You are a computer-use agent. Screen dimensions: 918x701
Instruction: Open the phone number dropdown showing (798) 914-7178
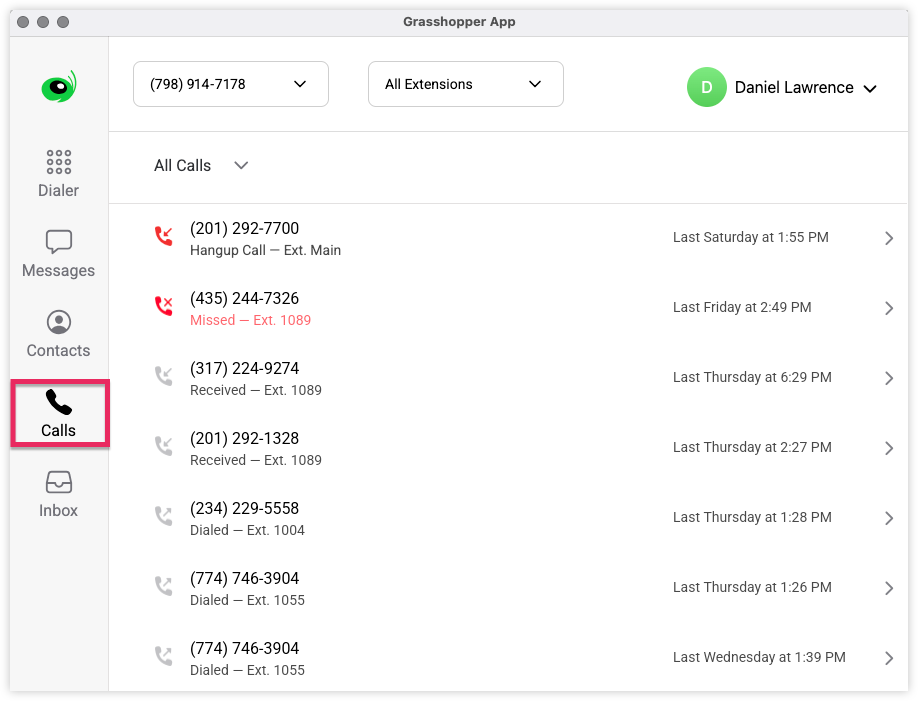[x=230, y=84]
